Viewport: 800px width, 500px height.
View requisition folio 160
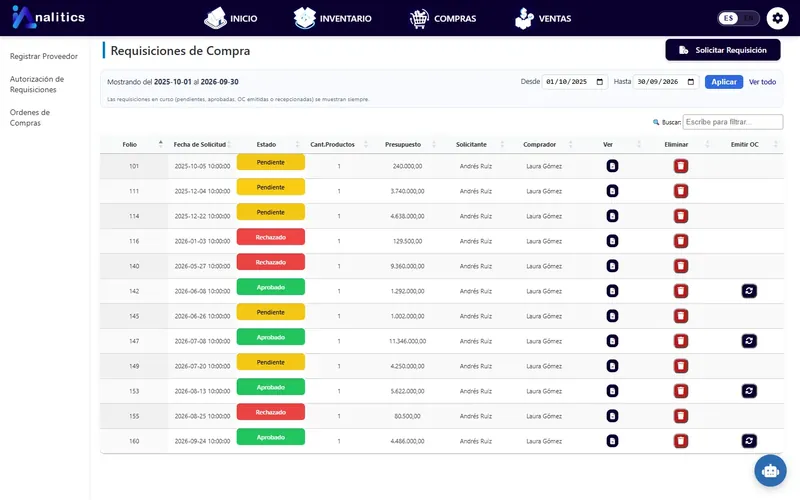click(612, 441)
